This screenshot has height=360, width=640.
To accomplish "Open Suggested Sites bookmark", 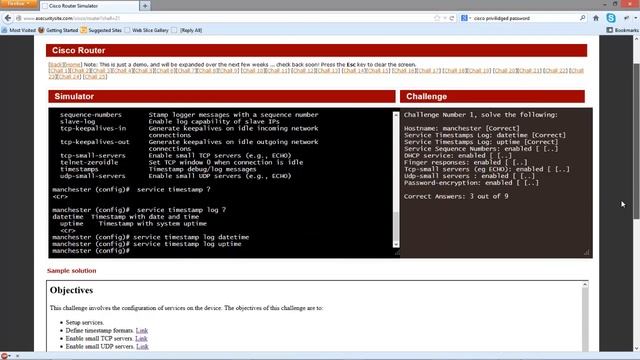I will pyautogui.click(x=101, y=30).
